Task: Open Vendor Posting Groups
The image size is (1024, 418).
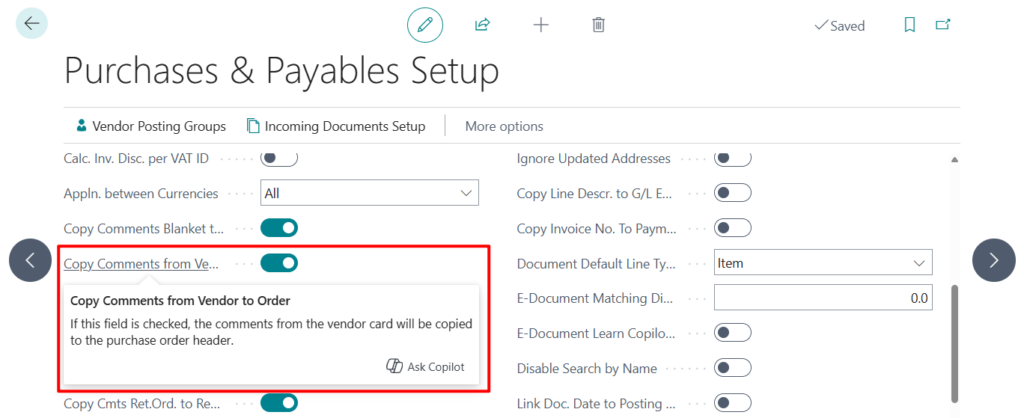Action: (x=150, y=126)
